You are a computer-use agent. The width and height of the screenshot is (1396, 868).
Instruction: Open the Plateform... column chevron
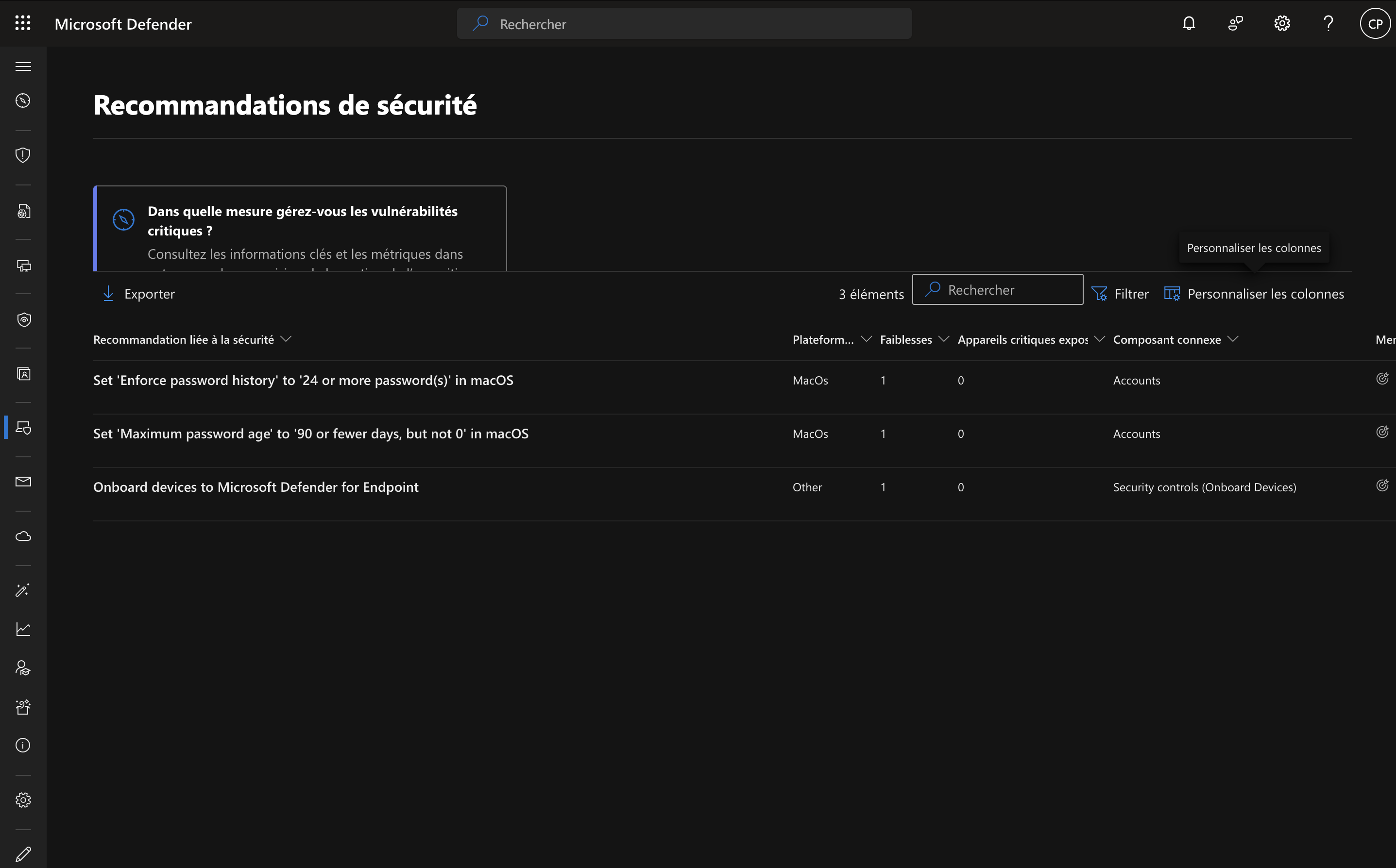(867, 339)
